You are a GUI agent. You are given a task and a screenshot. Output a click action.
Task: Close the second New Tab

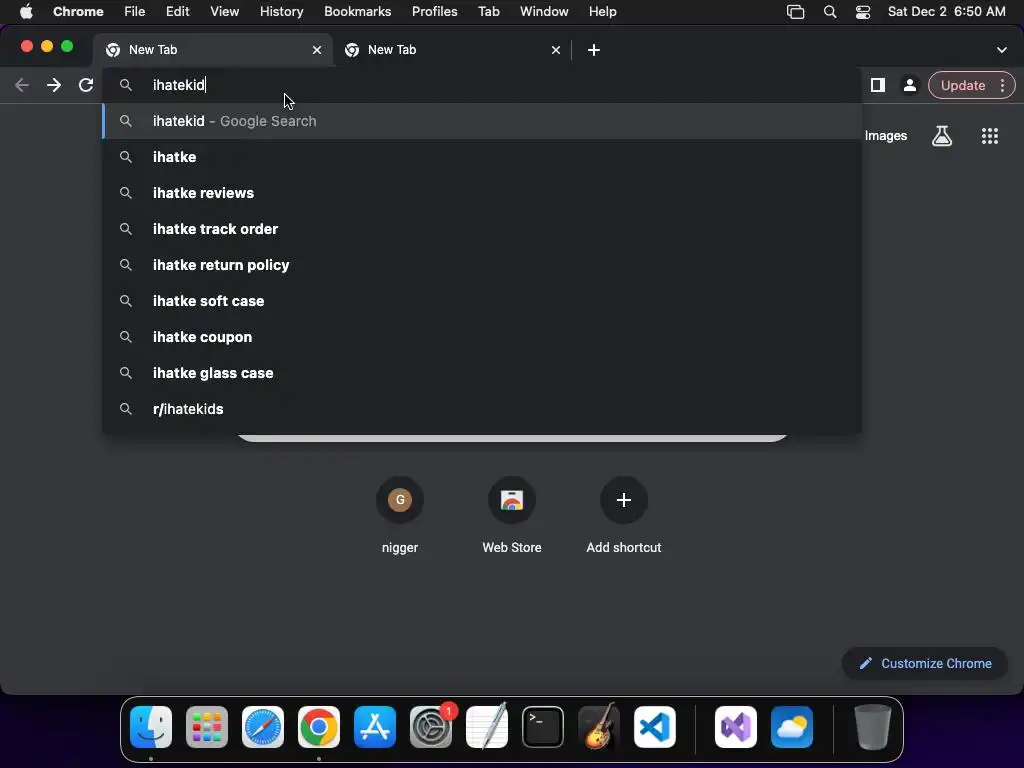(x=556, y=50)
